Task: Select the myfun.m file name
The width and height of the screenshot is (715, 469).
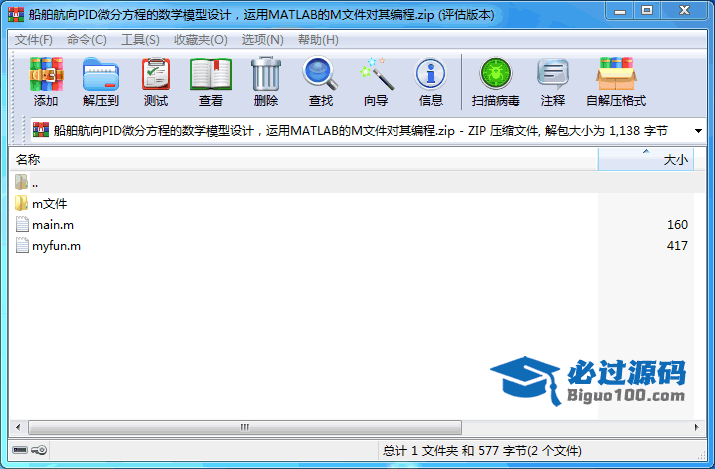Action: pyautogui.click(x=57, y=246)
